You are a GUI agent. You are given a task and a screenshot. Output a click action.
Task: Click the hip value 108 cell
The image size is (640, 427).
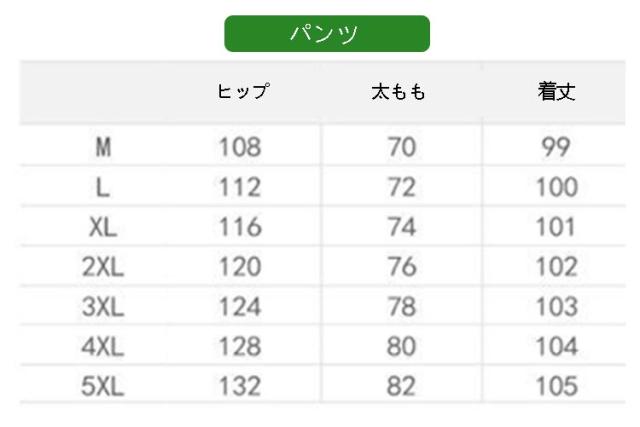point(240,148)
